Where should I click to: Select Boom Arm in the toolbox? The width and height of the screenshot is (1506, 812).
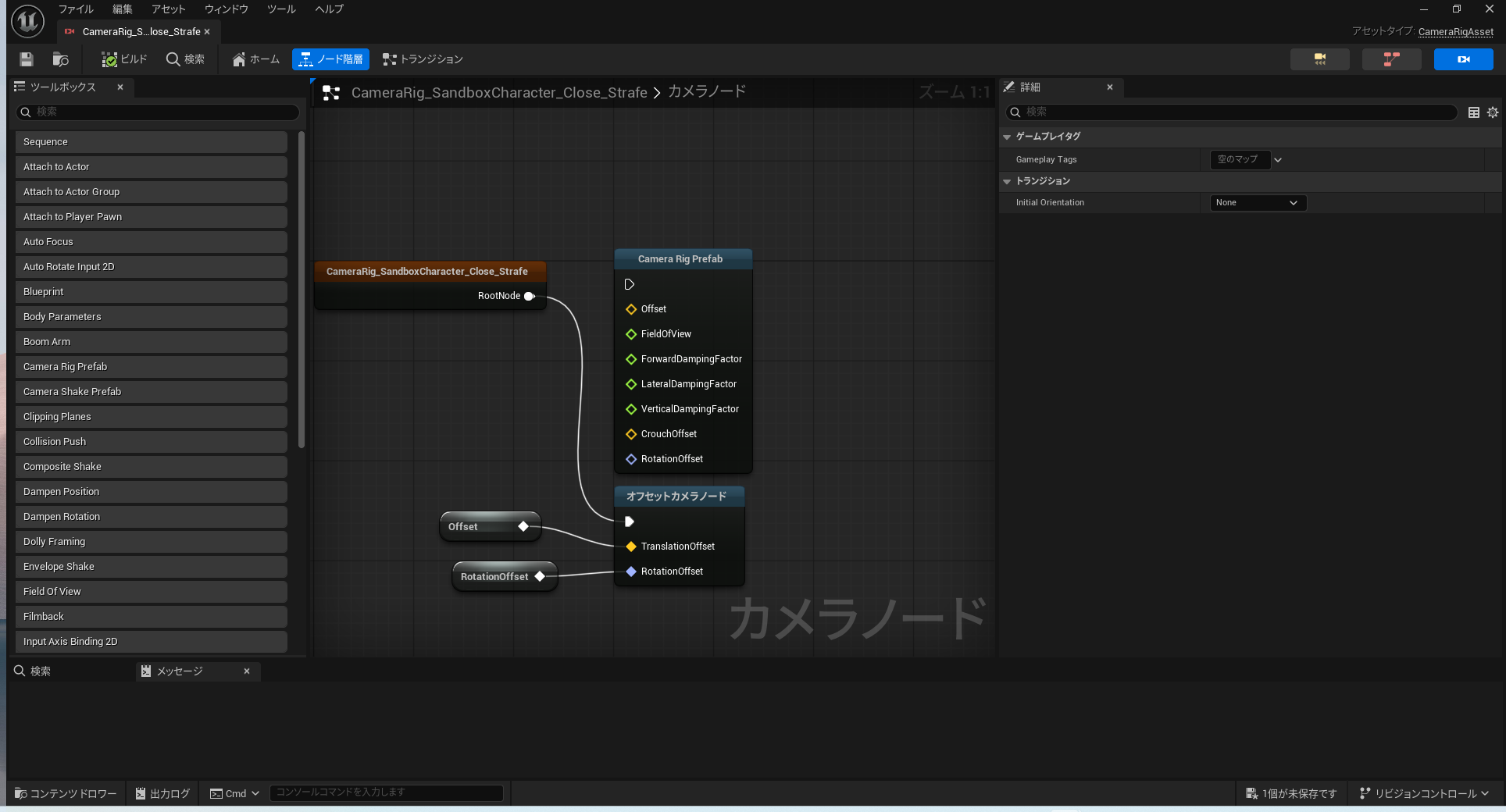pos(151,342)
